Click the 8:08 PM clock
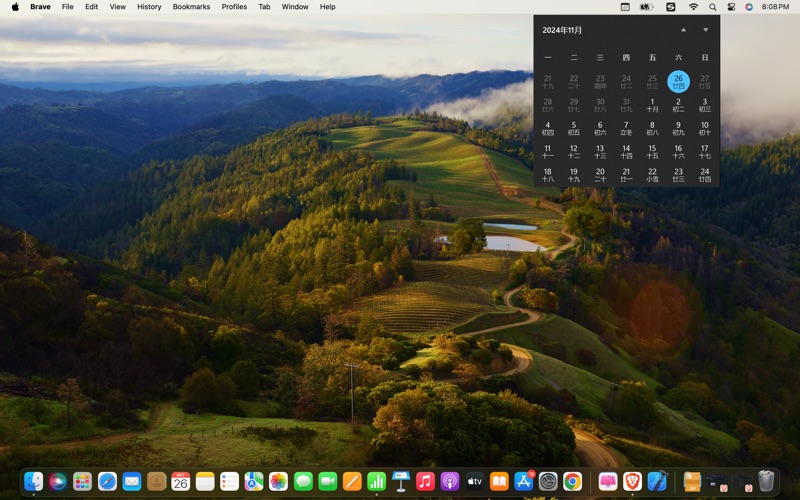The image size is (800, 500). pyautogui.click(x=775, y=7)
